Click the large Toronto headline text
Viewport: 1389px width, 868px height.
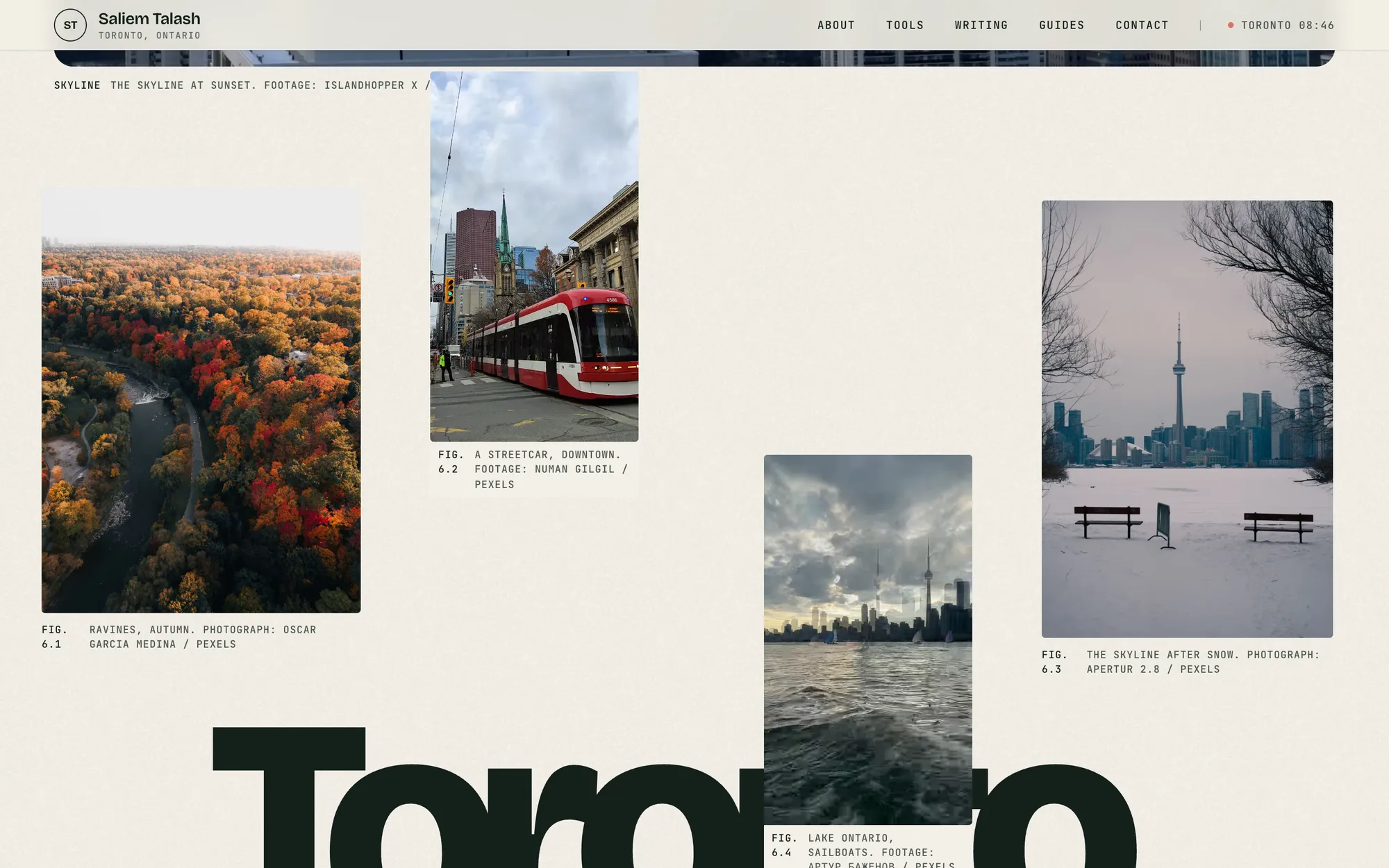(x=674, y=797)
